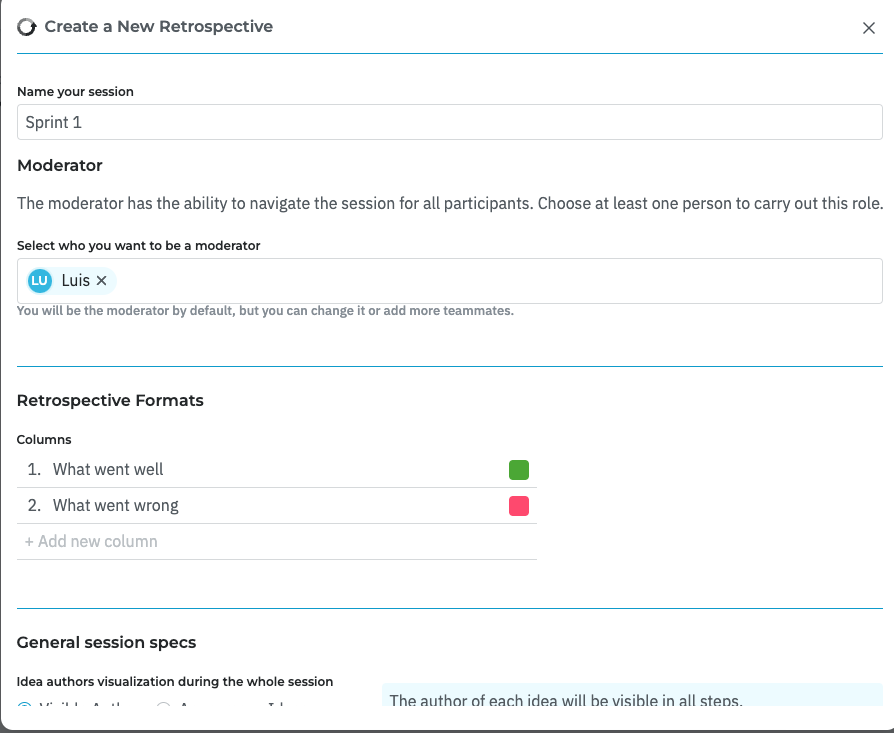
Task: Open the column one title for editing
Action: click(109, 469)
